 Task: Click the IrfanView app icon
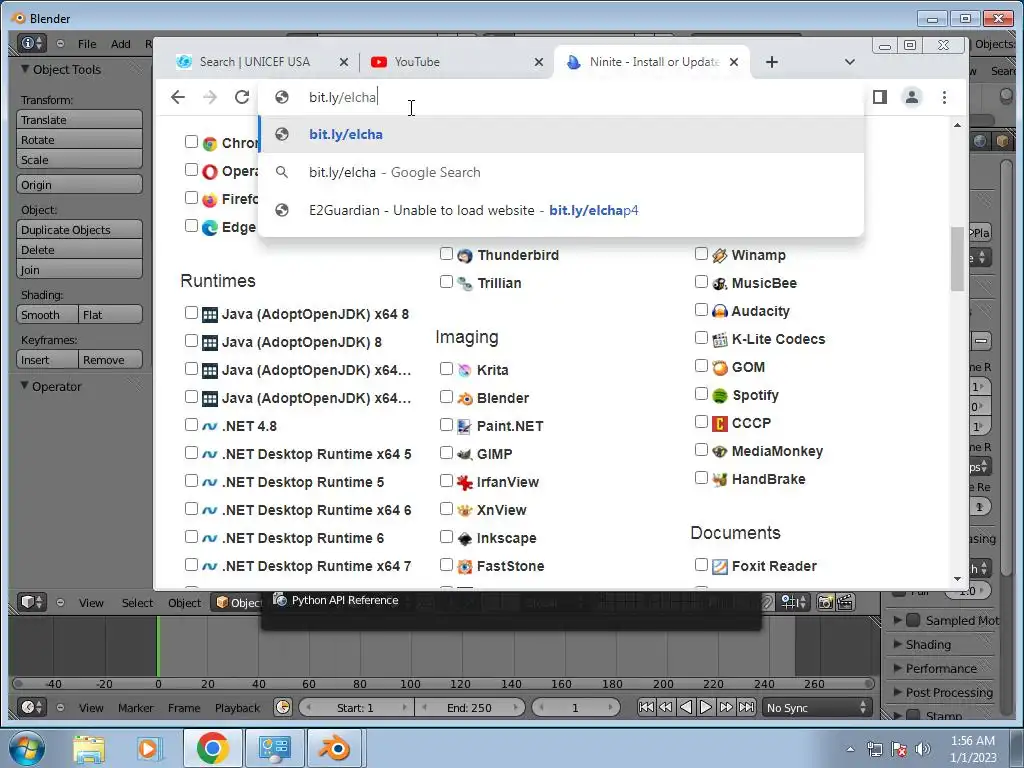[x=464, y=483]
